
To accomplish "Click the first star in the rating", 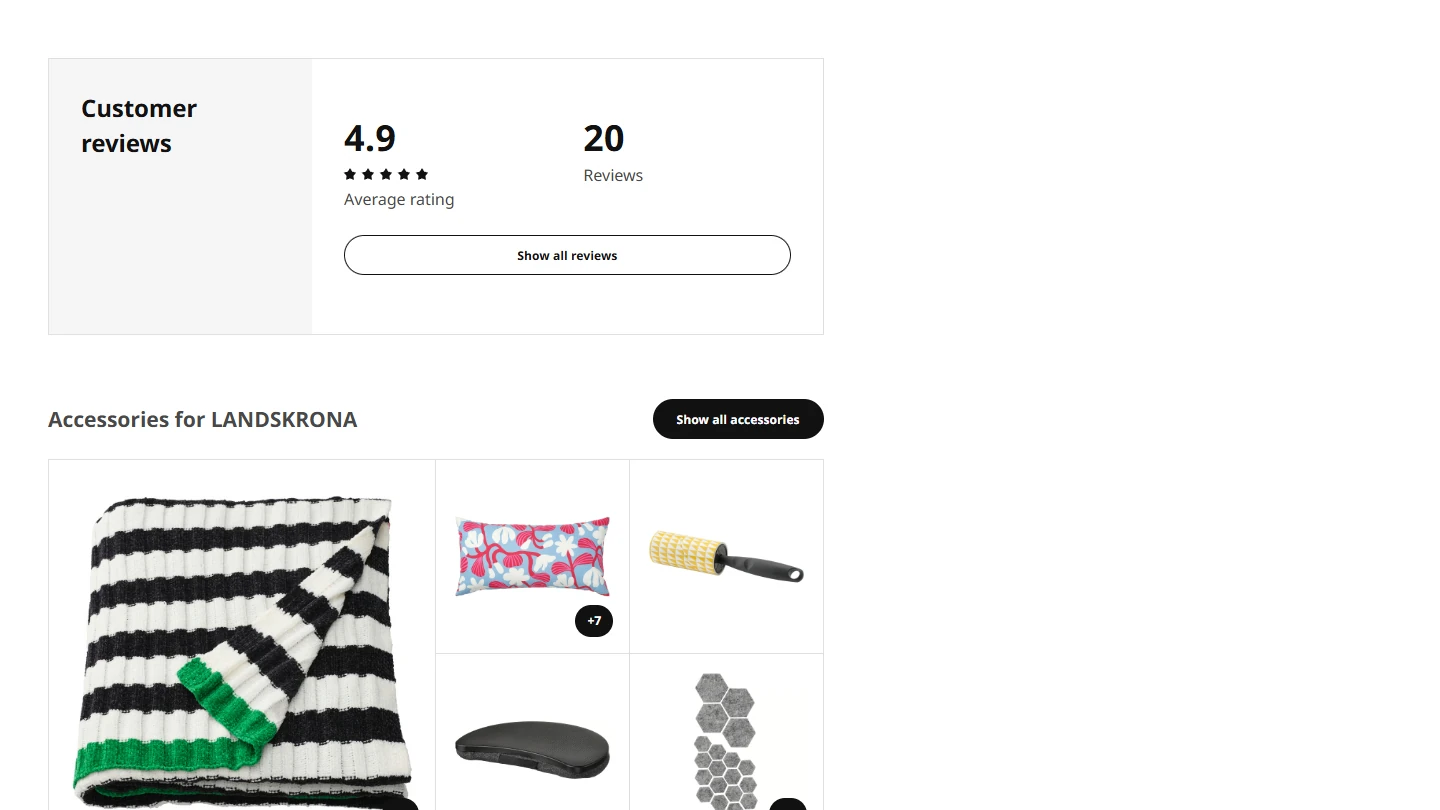I will point(350,174).
